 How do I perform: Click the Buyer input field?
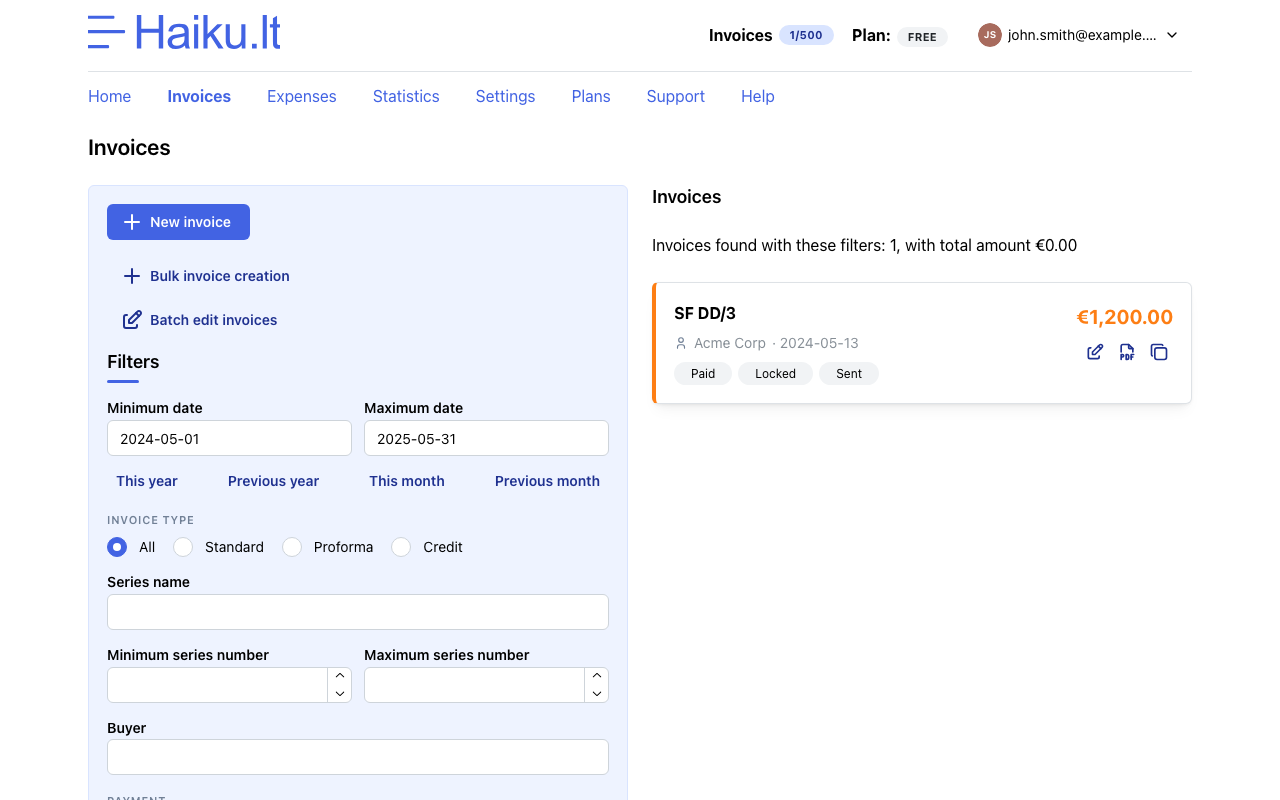[358, 757]
